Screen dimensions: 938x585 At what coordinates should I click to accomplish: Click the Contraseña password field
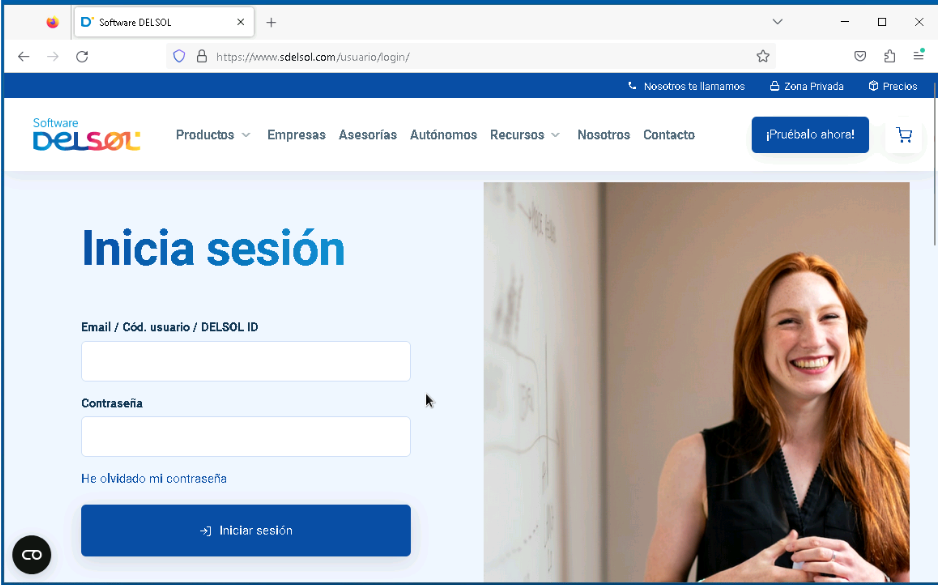246,437
